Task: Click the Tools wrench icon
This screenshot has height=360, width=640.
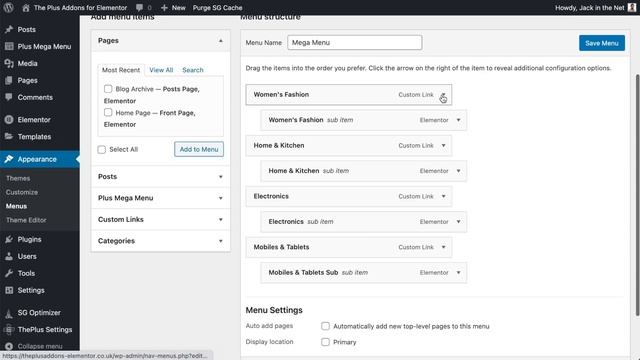Action: [9, 273]
